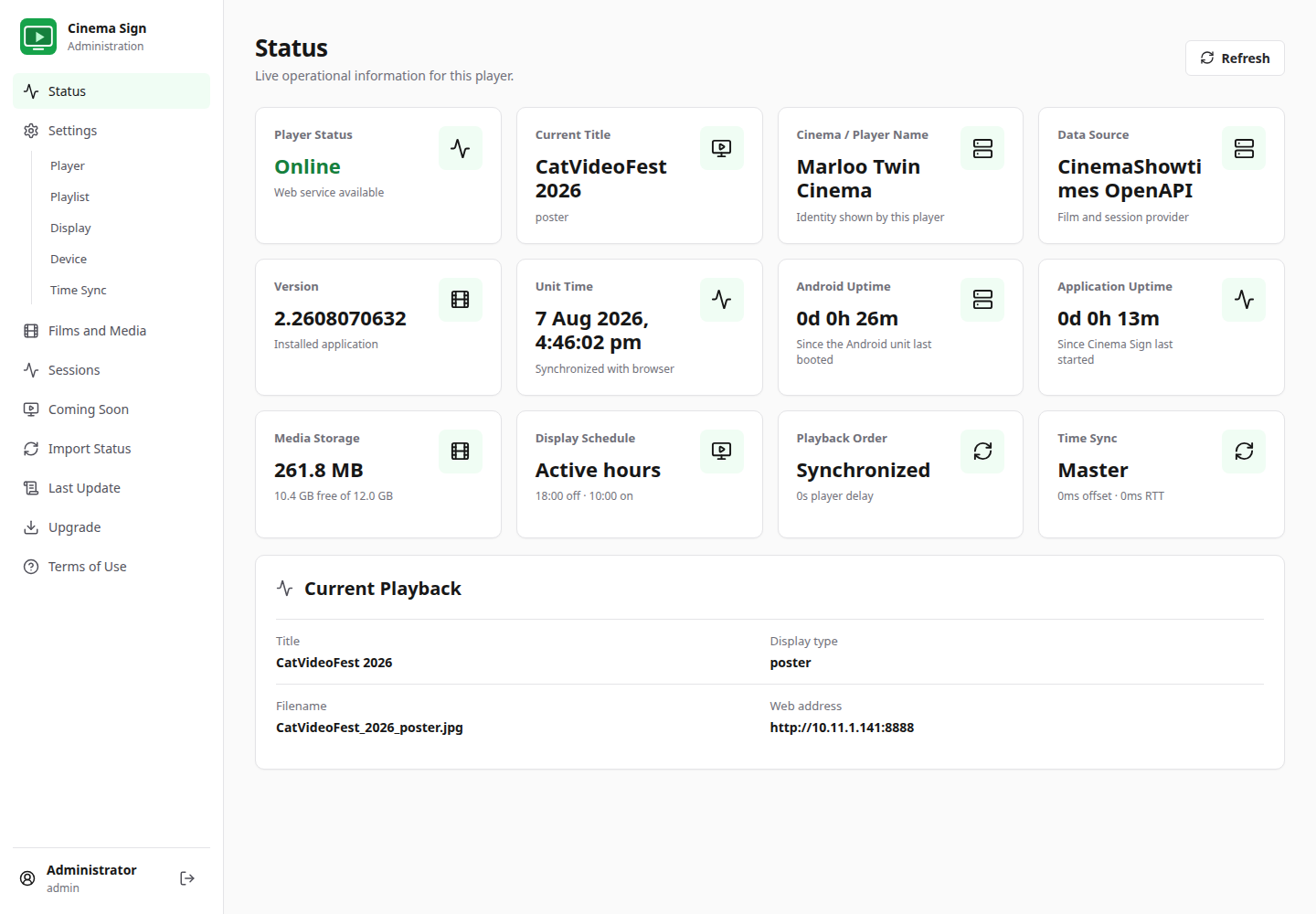Open the Sessions page
Screen dimensions: 1316x914
(111, 370)
